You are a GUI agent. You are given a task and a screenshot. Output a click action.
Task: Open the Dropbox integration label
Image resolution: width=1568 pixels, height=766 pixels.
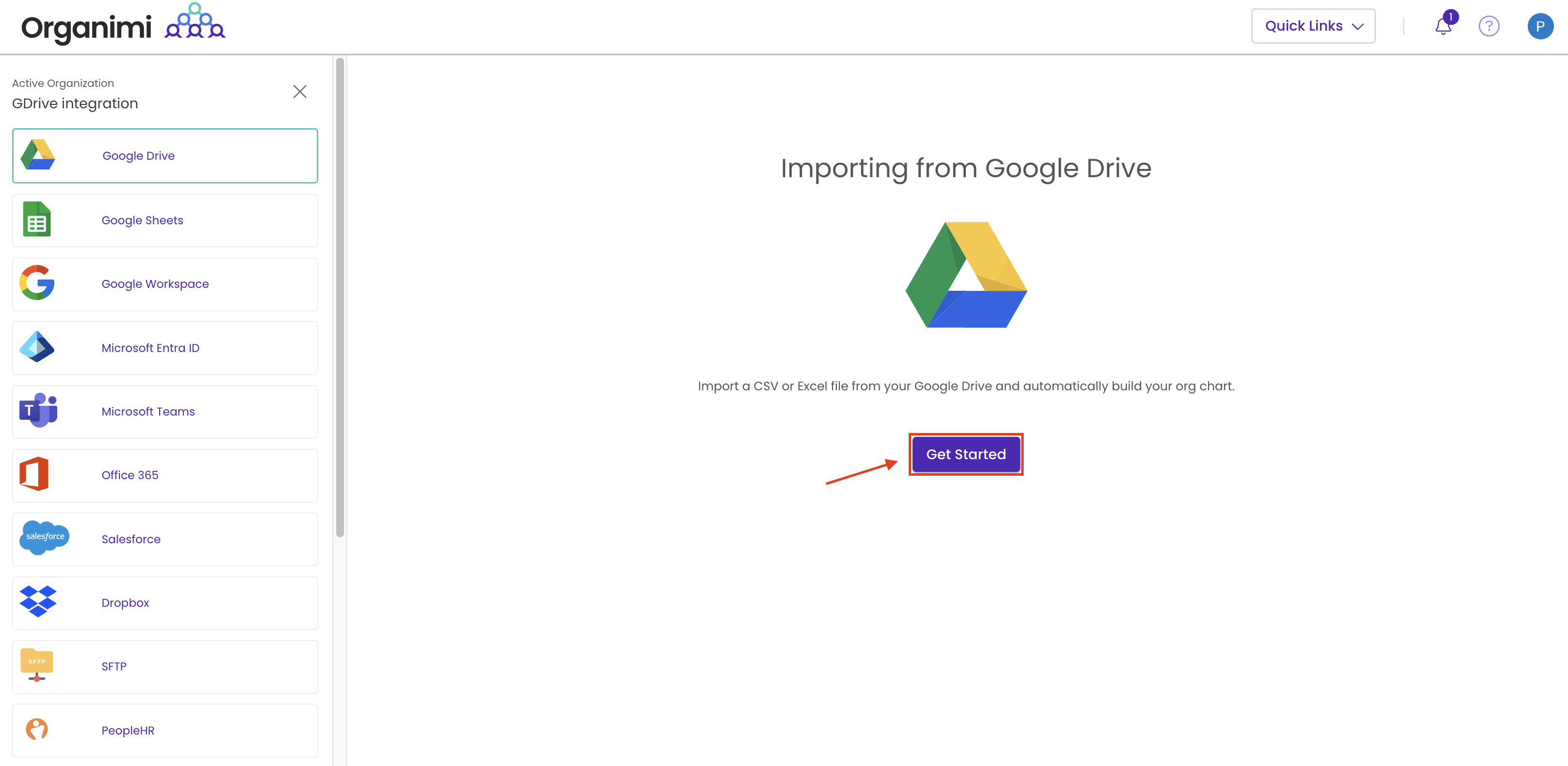125,603
